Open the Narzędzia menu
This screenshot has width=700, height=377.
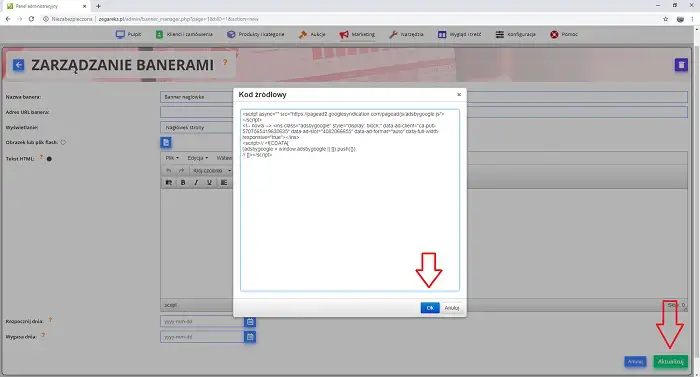click(x=406, y=34)
